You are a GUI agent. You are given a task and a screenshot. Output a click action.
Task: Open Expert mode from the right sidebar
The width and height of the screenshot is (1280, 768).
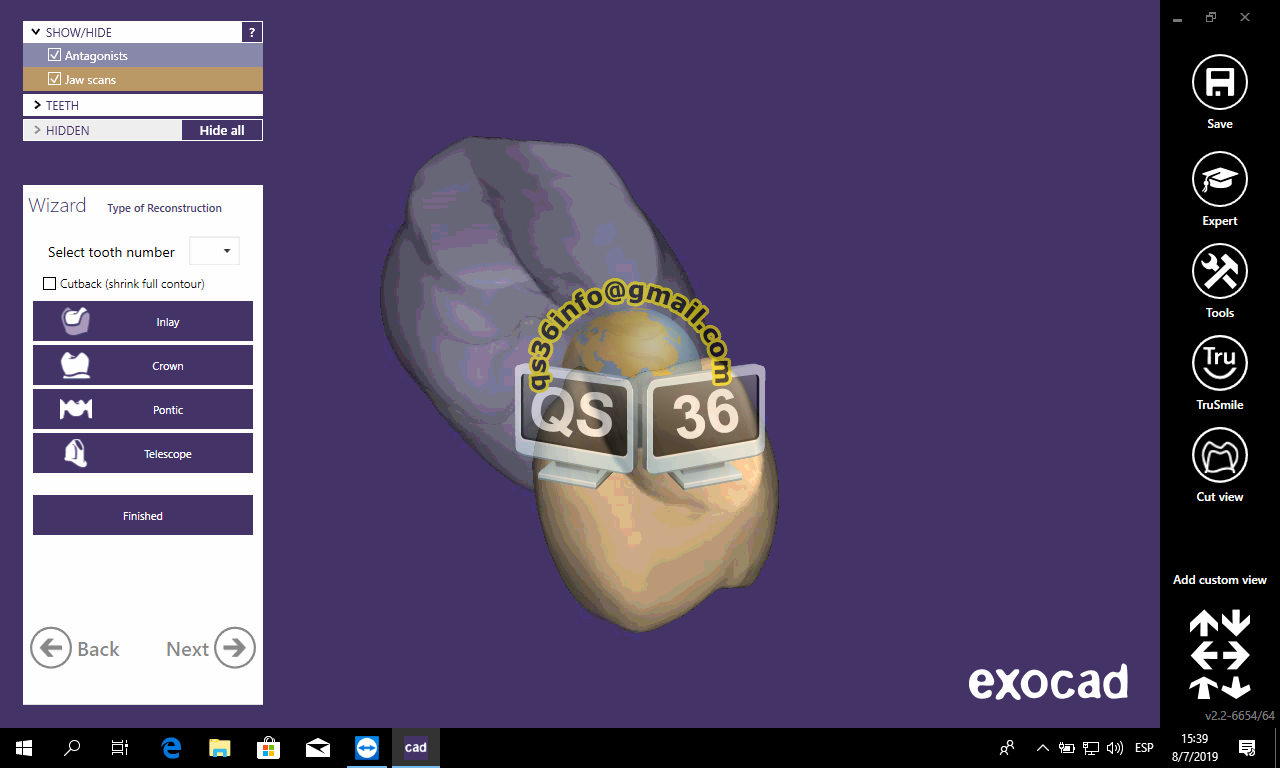click(1219, 179)
